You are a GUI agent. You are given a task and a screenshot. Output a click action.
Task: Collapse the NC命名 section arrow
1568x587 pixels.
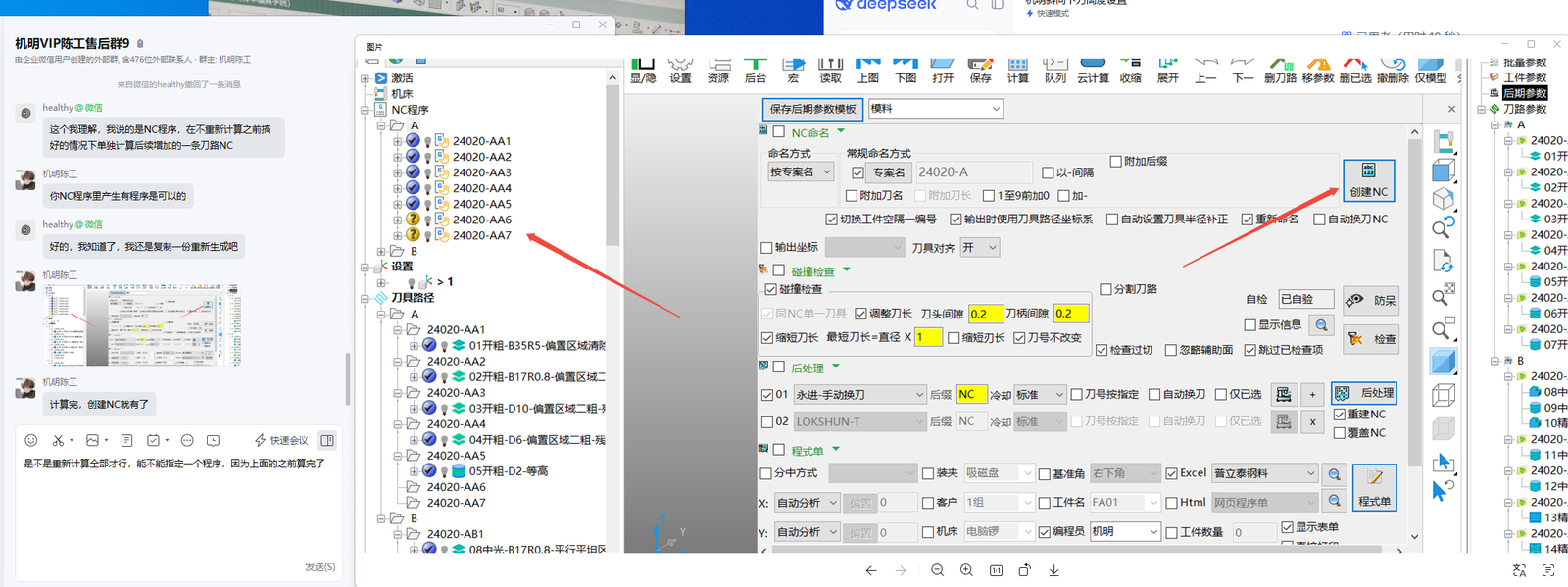point(841,131)
